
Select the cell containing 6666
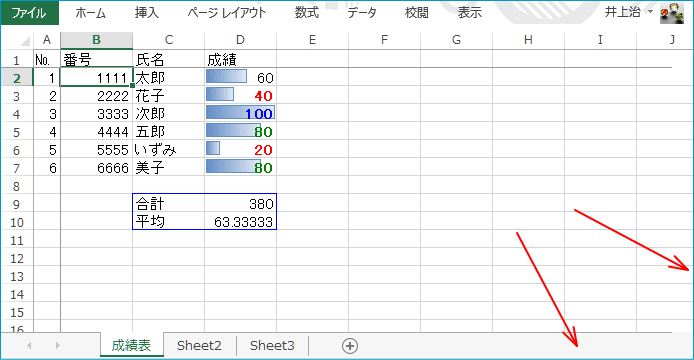pos(96,168)
